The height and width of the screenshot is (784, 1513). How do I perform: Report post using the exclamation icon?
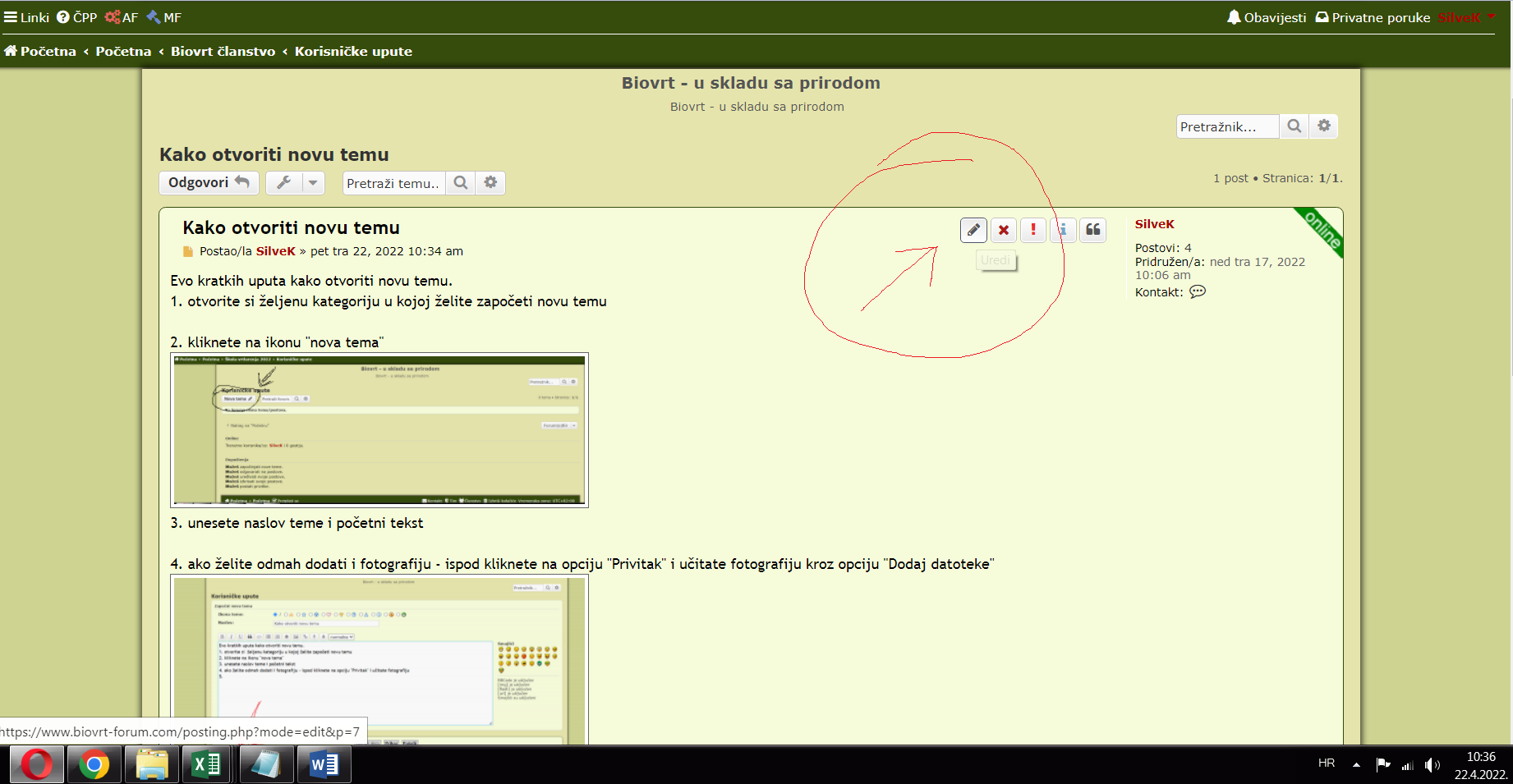pos(1033,230)
